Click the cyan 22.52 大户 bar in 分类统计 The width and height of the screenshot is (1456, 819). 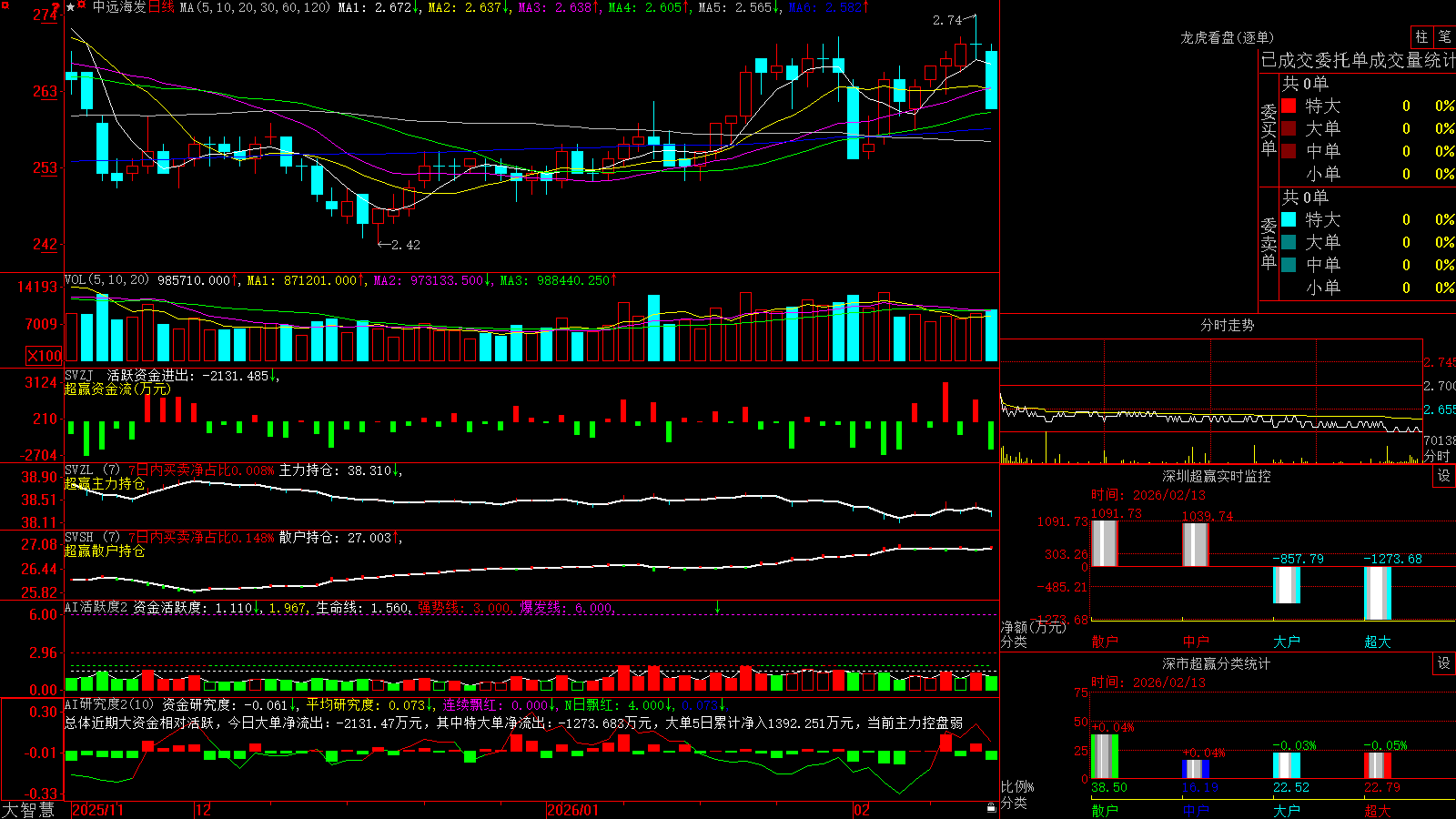(x=1286, y=765)
